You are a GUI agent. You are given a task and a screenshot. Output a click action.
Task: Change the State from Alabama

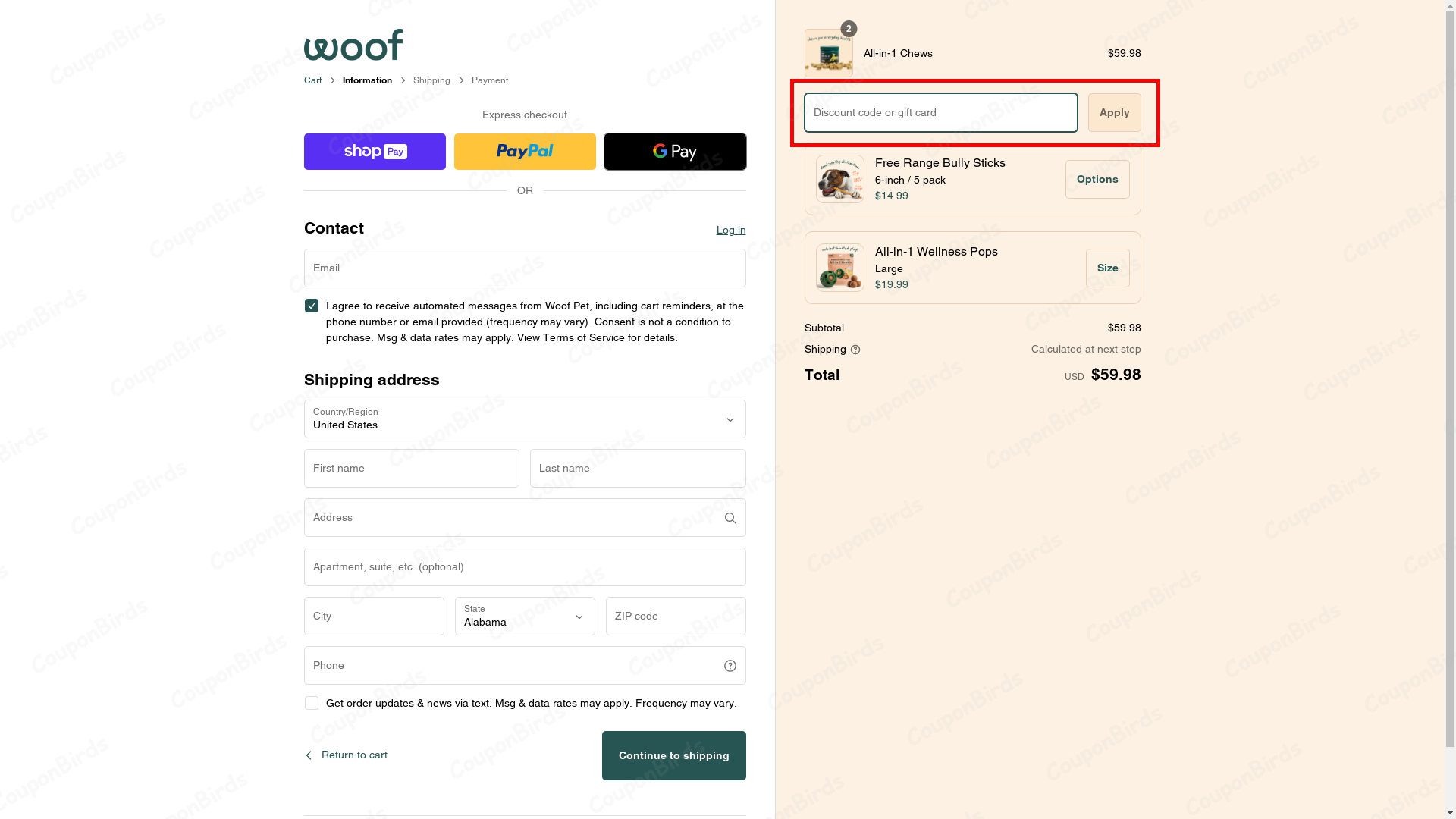[x=524, y=617]
